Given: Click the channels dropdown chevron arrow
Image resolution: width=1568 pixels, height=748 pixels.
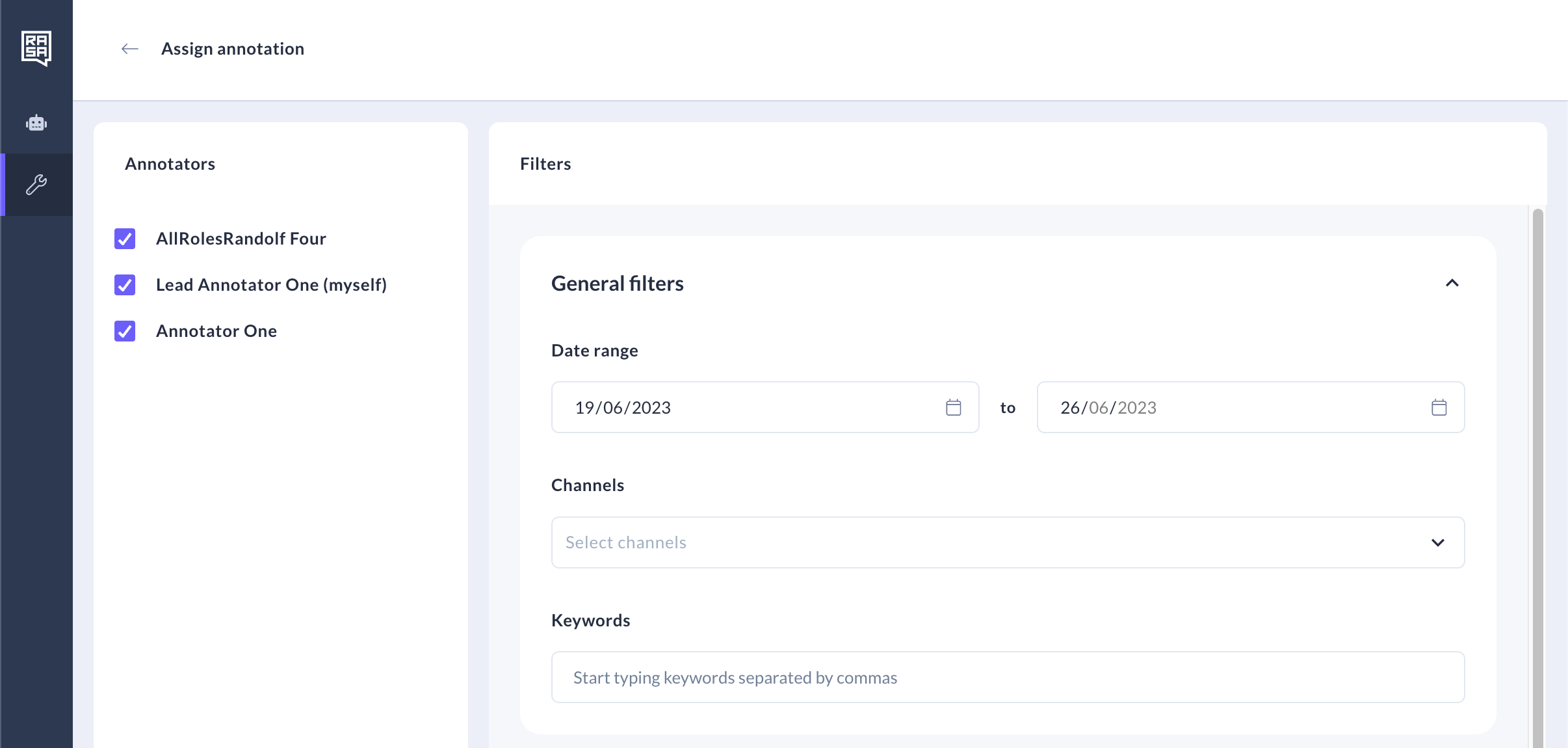Looking at the screenshot, I should pos(1437,542).
